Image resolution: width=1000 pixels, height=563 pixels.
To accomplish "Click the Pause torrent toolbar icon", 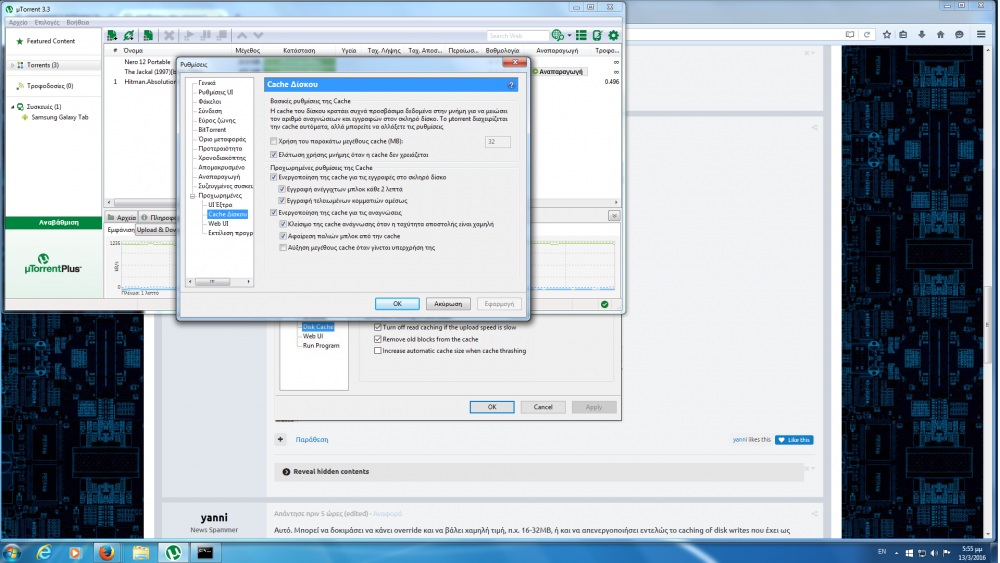I will (205, 35).
